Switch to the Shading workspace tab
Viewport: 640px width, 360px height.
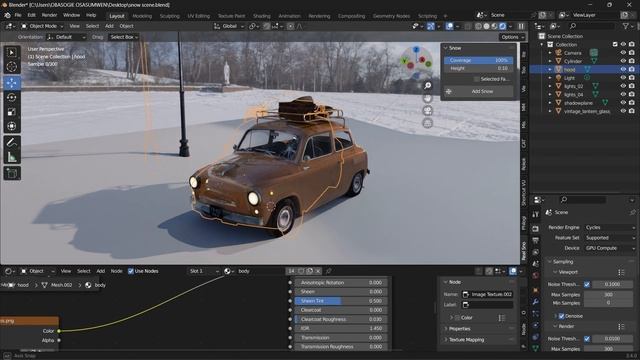point(262,16)
